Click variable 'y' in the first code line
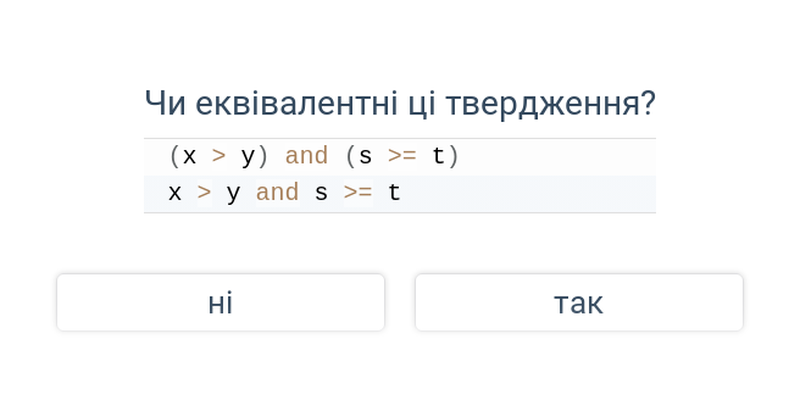The image size is (800, 400). tap(247, 158)
